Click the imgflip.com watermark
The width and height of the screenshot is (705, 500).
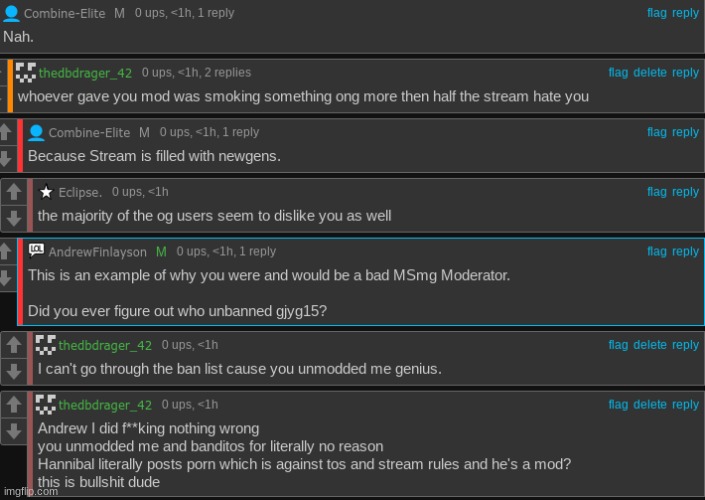(31, 491)
